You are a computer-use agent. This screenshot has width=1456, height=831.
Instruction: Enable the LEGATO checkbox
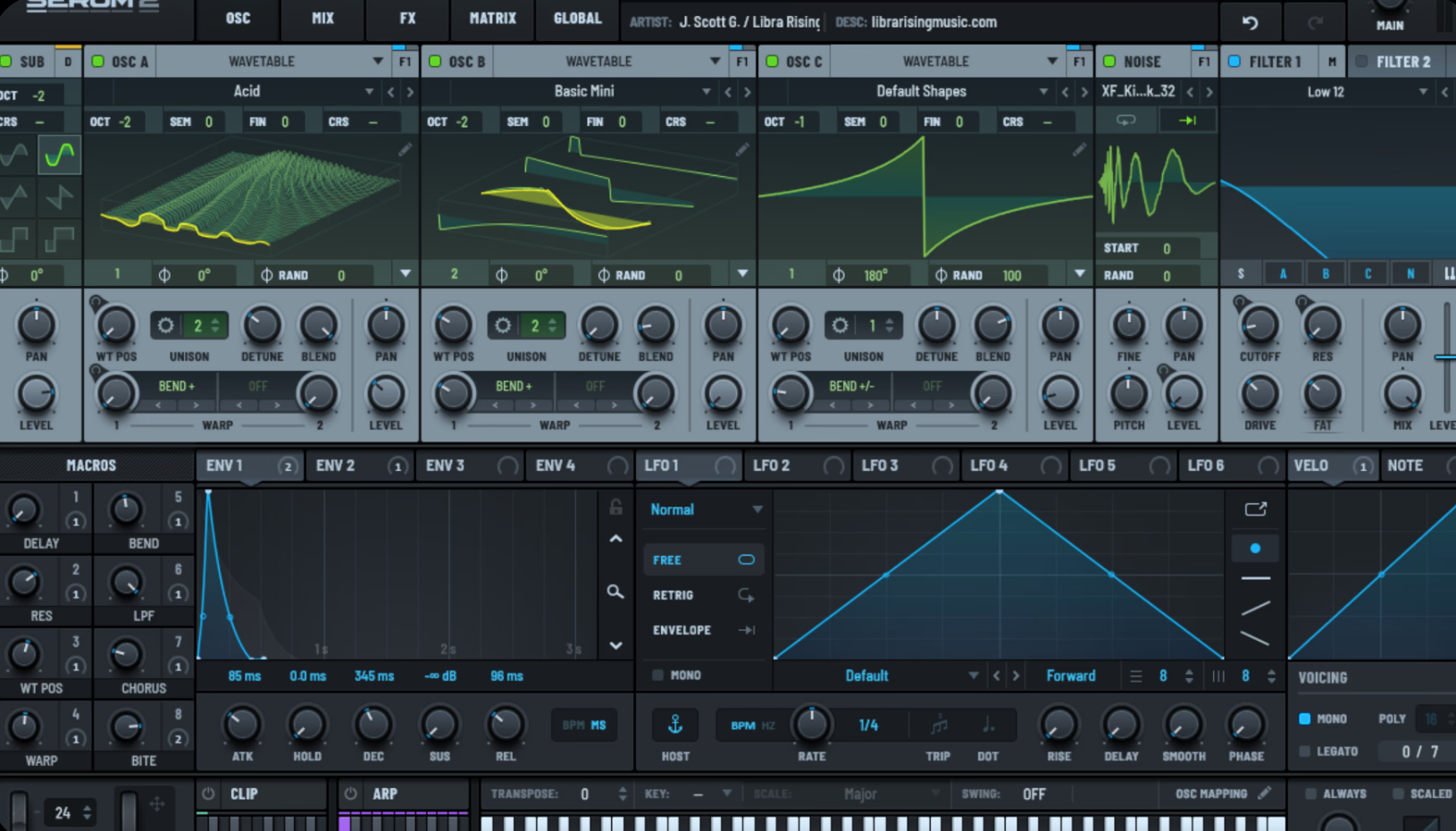point(1304,751)
